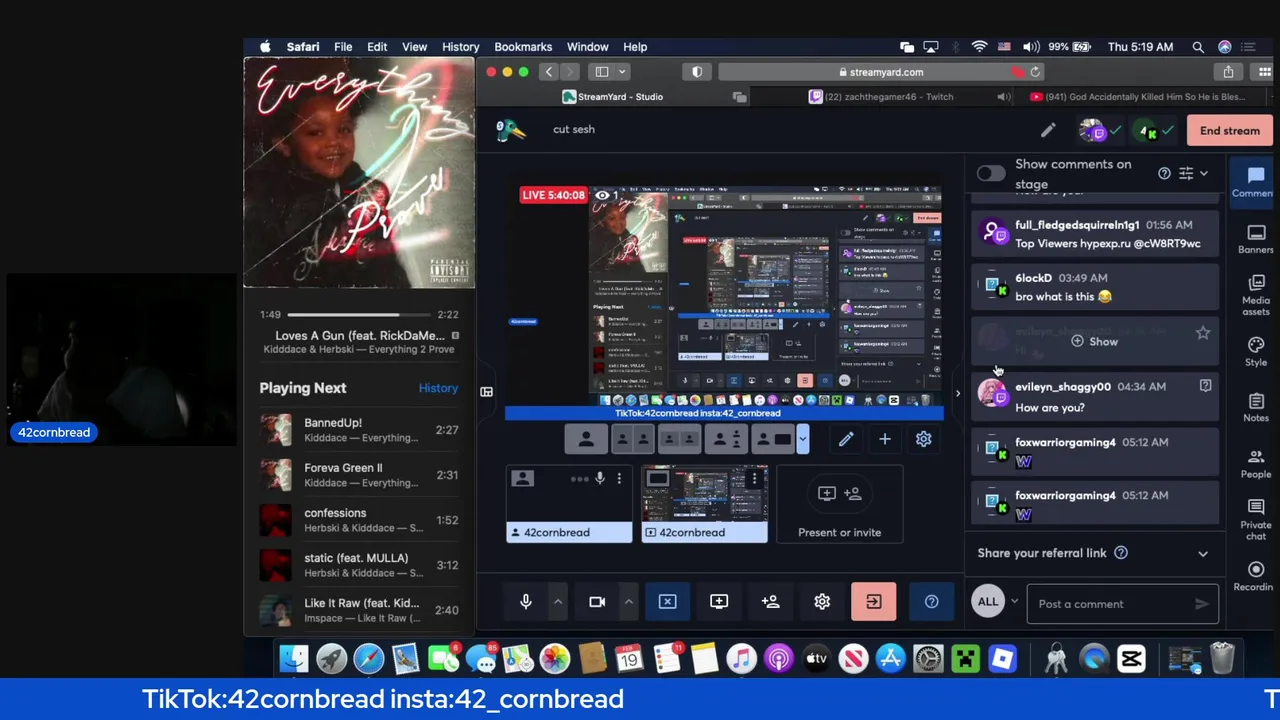
Task: Play Foreva Green II from the queue
Action: pos(359,475)
